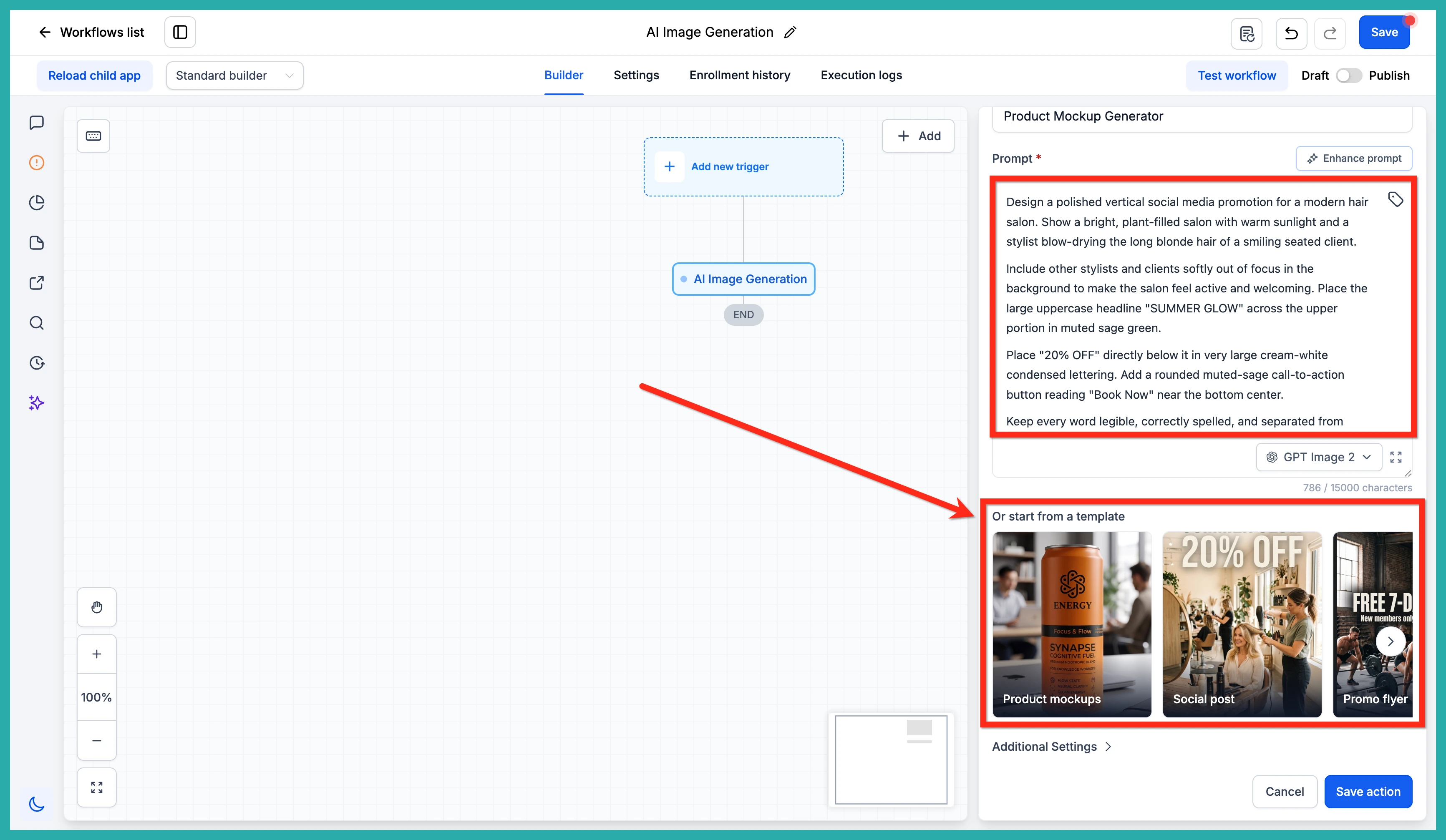Insert custom value using the tag icon
The width and height of the screenshot is (1446, 840).
click(1396, 199)
